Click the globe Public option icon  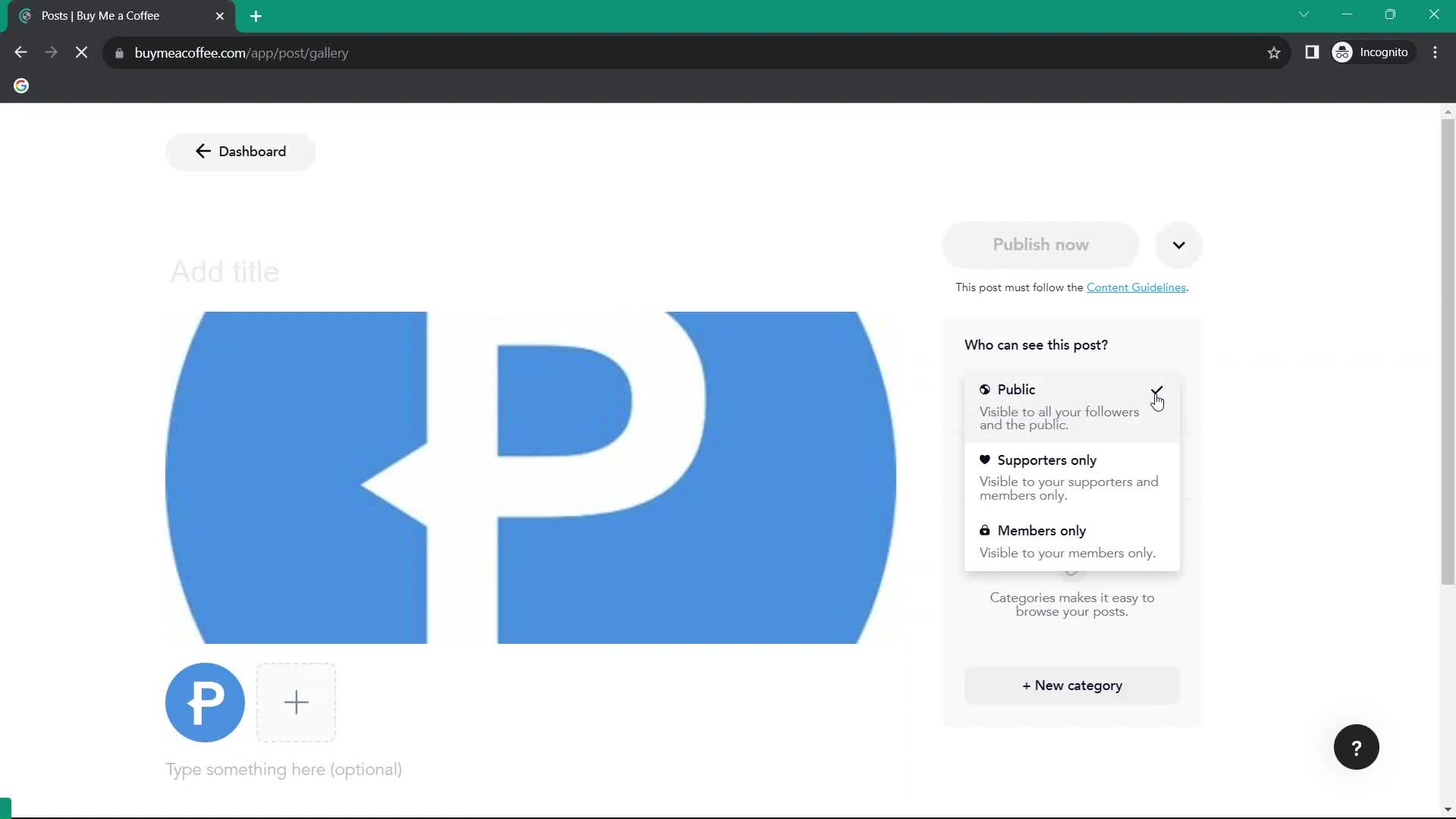(985, 389)
